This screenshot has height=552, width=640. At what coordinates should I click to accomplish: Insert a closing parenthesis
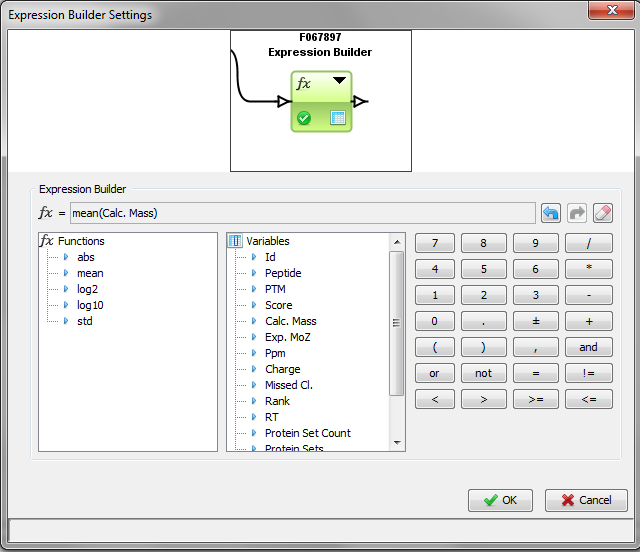point(484,347)
